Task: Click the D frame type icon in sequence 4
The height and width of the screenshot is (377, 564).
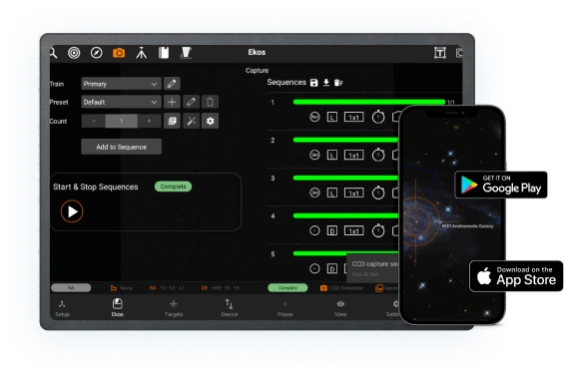Action: click(x=332, y=231)
